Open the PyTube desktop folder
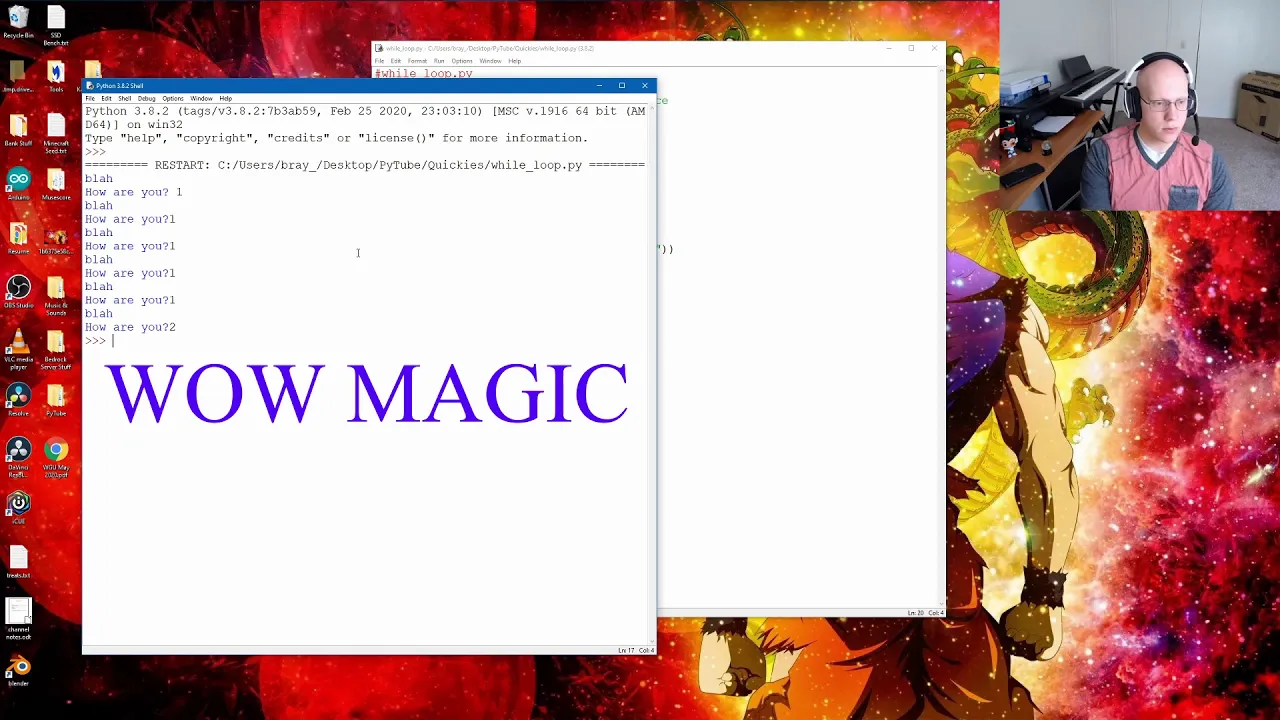The width and height of the screenshot is (1280, 720). (x=56, y=399)
